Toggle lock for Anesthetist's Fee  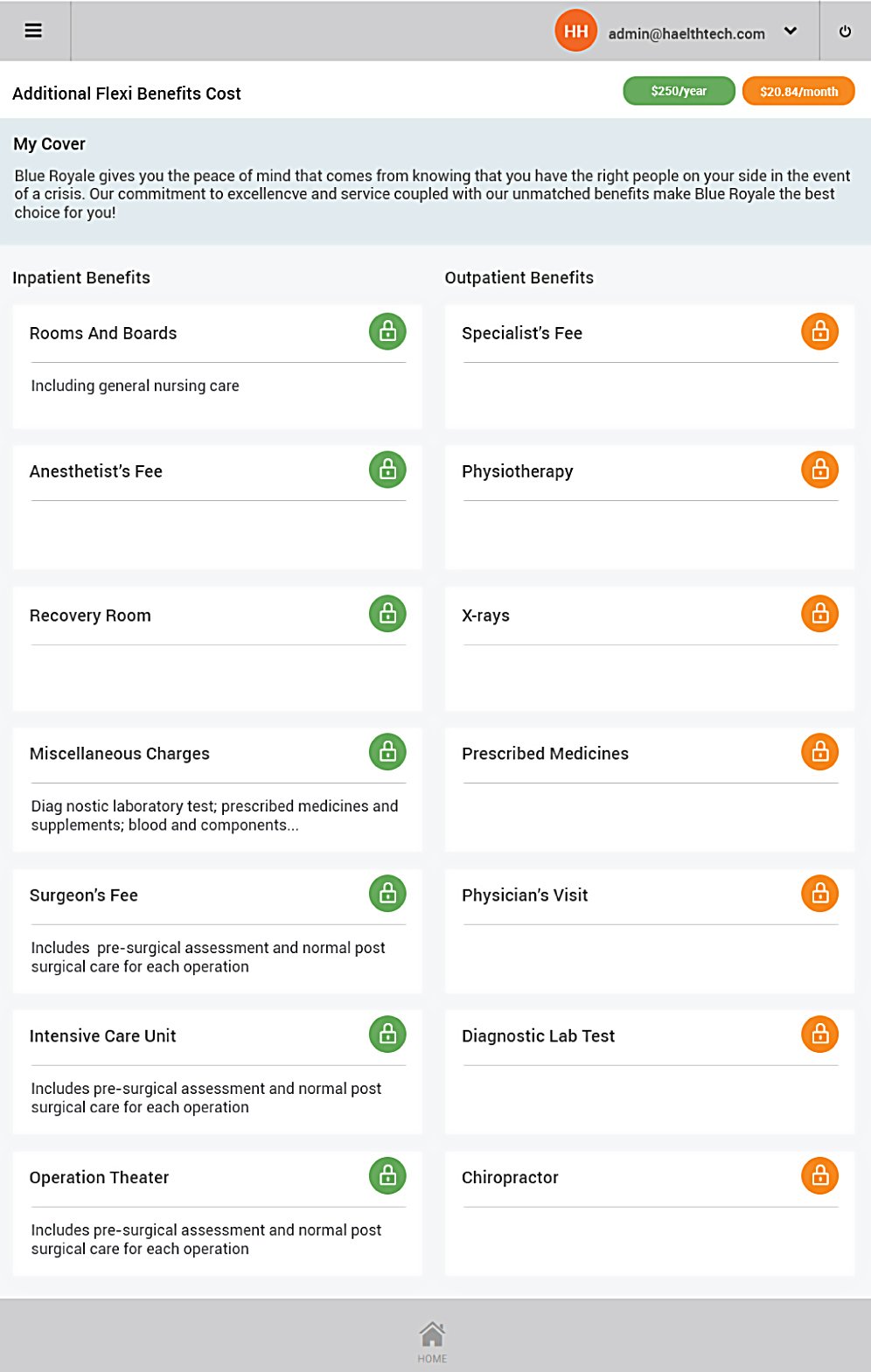click(387, 470)
